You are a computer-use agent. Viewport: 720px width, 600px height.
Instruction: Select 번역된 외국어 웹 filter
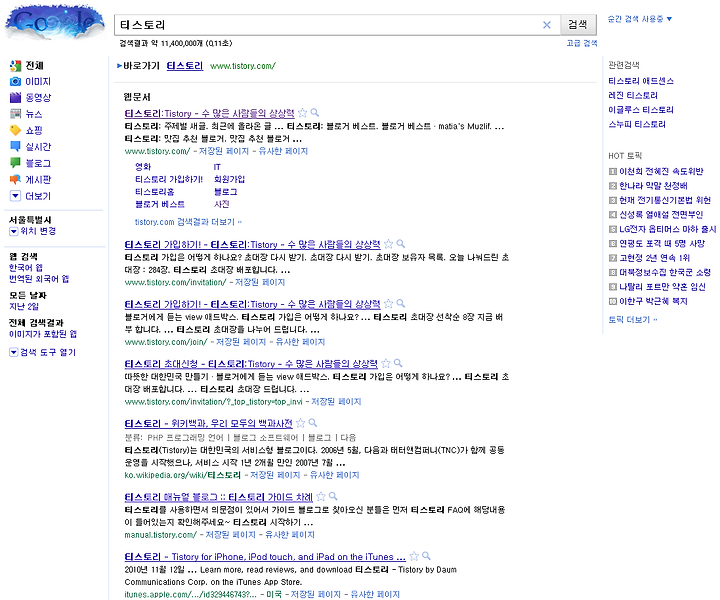point(39,279)
